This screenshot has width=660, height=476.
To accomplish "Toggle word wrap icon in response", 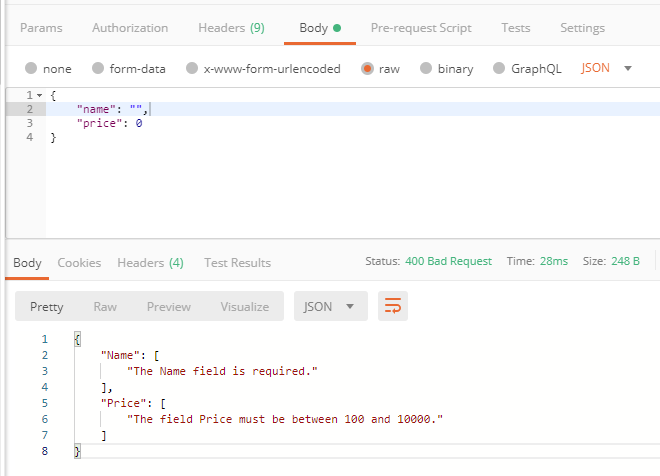I will 393,306.
